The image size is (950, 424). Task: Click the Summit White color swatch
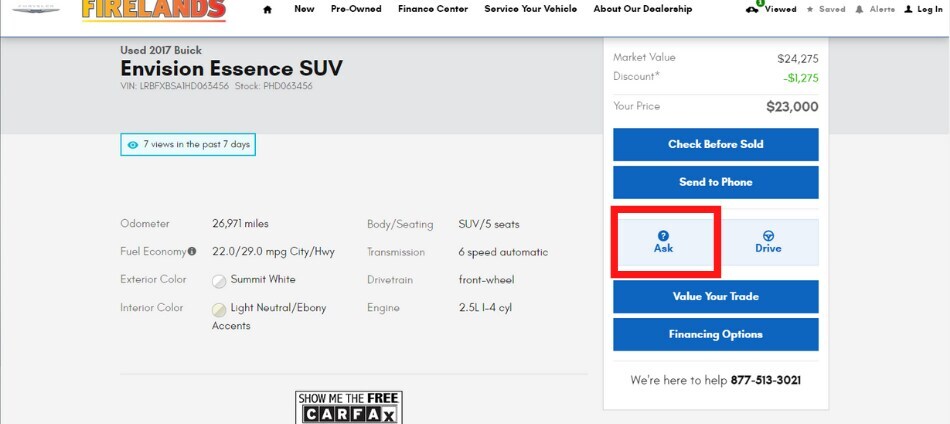(219, 281)
